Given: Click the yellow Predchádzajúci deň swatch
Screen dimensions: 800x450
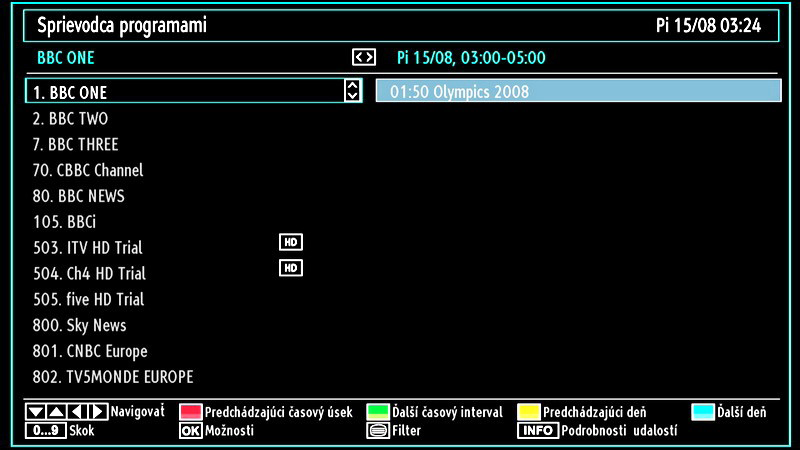Looking at the screenshot, I should point(529,412).
